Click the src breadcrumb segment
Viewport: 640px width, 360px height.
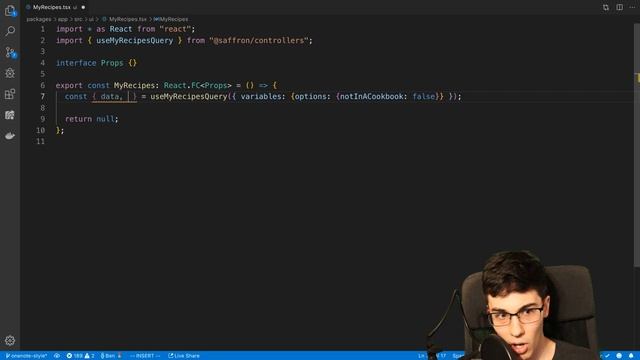point(78,19)
